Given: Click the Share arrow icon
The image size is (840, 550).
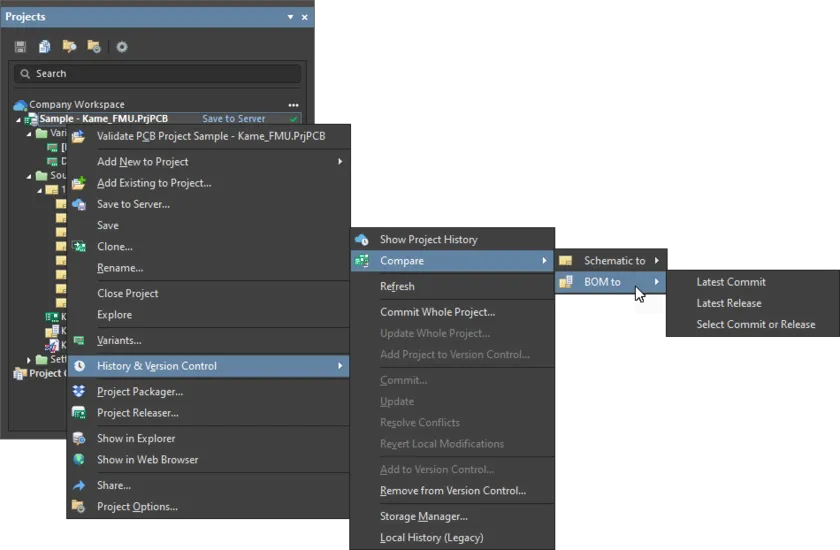Looking at the screenshot, I should click(x=79, y=485).
